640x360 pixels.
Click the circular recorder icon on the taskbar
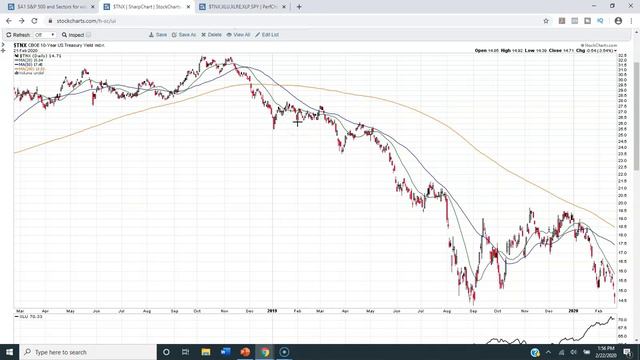(284, 352)
